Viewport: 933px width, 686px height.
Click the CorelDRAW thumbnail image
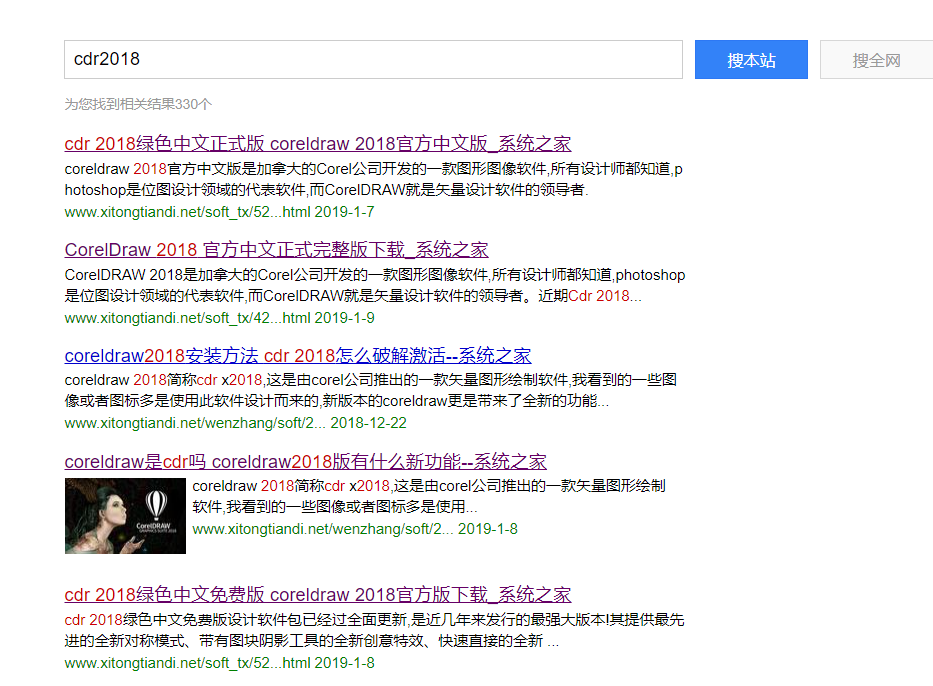click(125, 516)
